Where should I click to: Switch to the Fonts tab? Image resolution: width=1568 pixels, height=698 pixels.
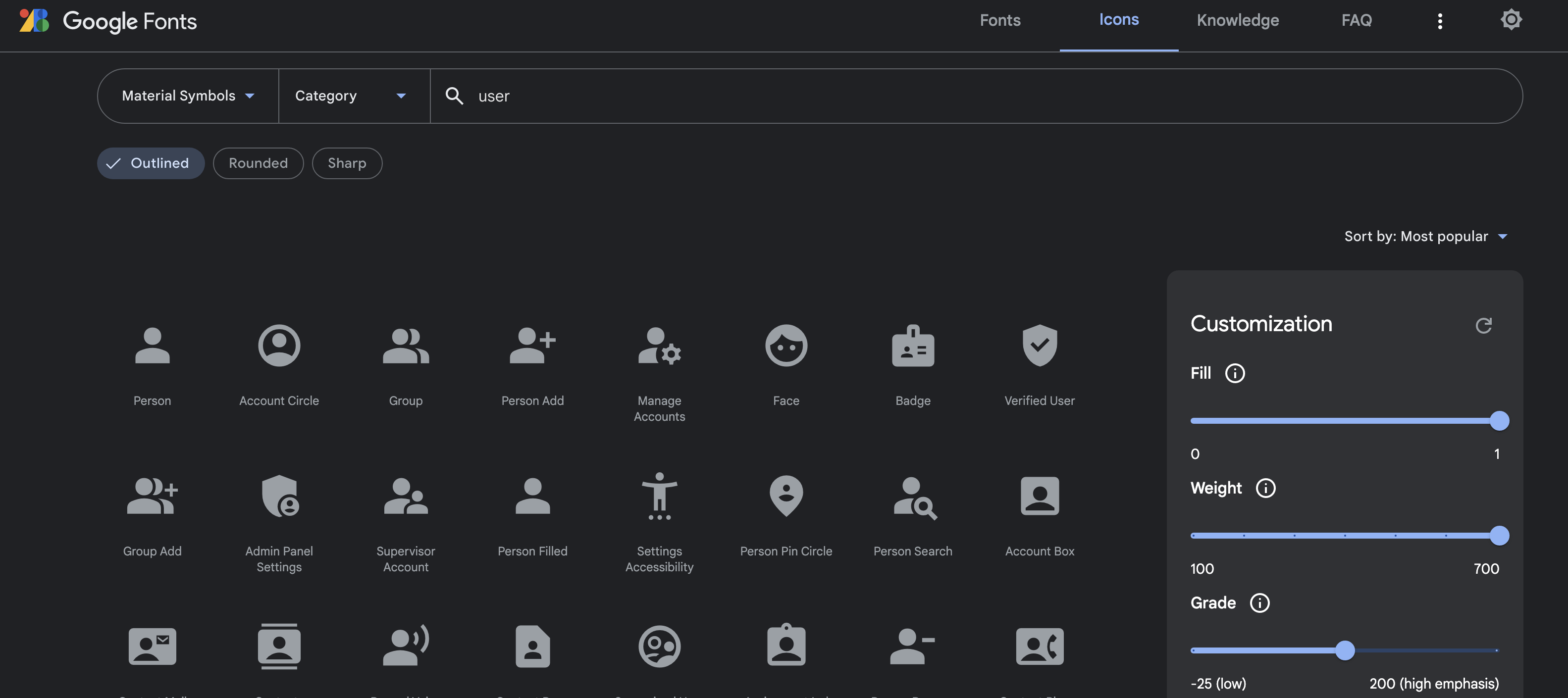[x=999, y=21]
